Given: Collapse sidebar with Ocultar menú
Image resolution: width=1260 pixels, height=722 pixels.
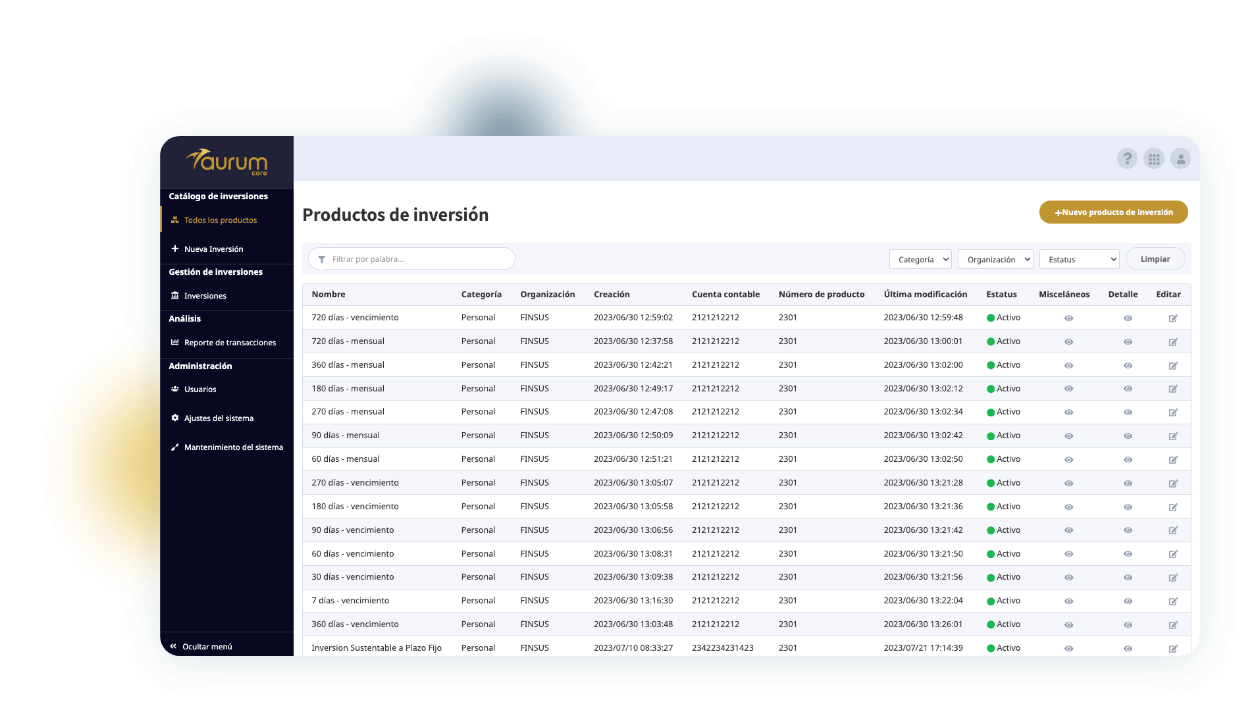Looking at the screenshot, I should point(206,647).
